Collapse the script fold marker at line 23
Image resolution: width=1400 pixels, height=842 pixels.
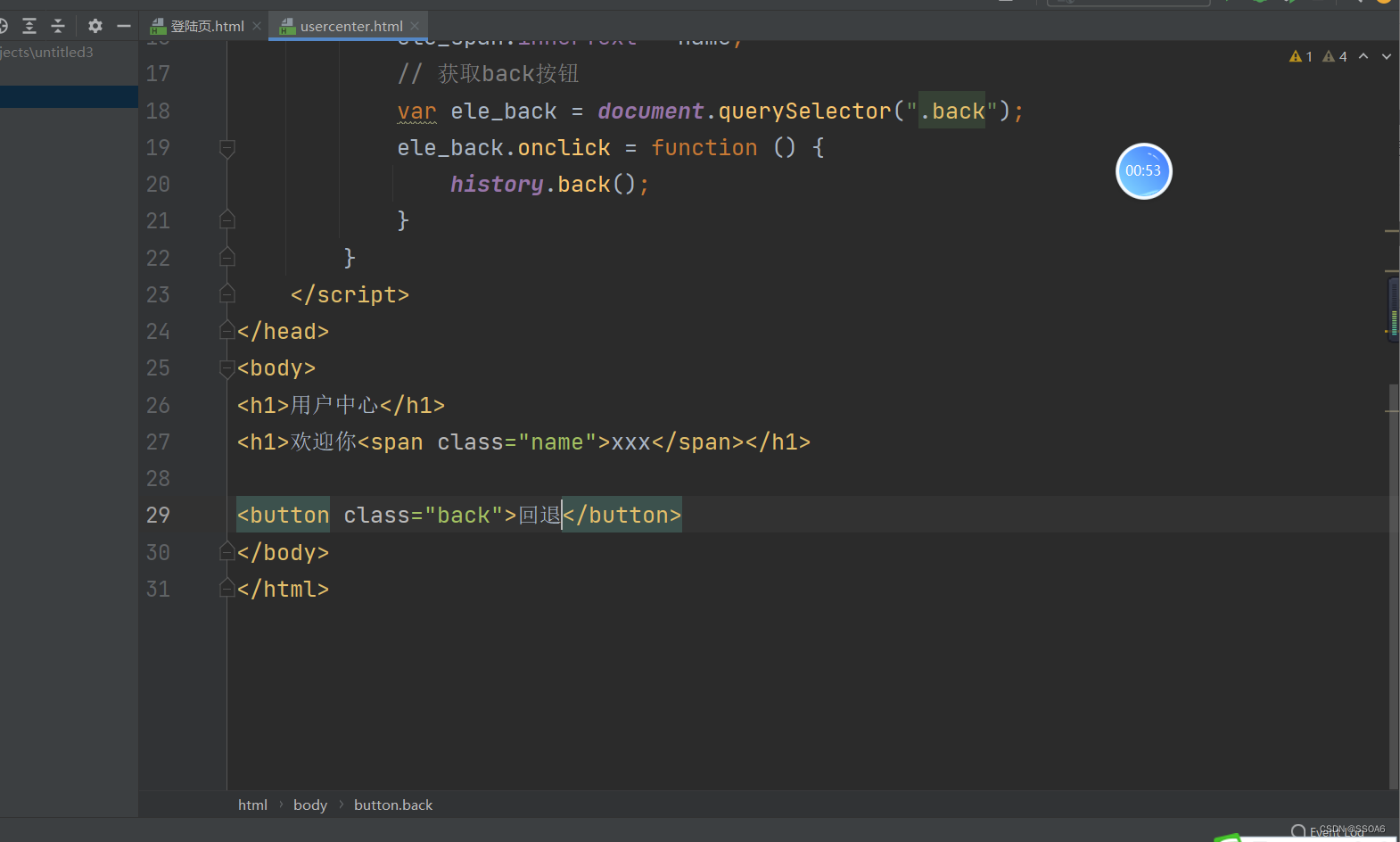(x=227, y=293)
